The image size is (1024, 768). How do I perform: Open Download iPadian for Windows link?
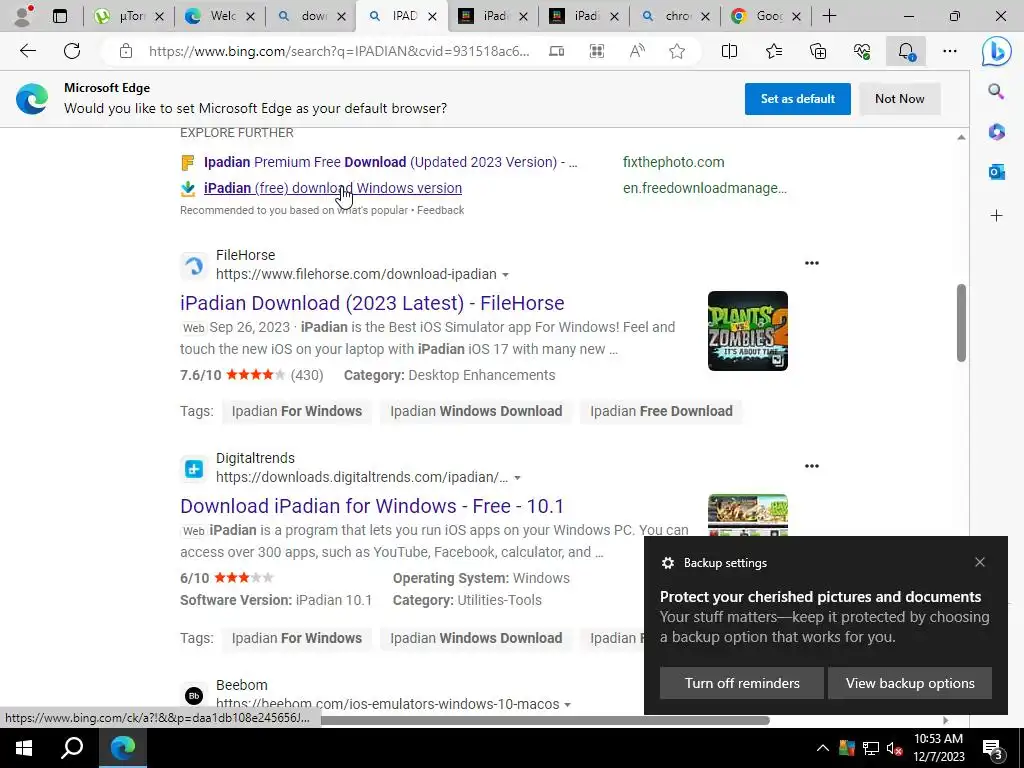coord(372,506)
